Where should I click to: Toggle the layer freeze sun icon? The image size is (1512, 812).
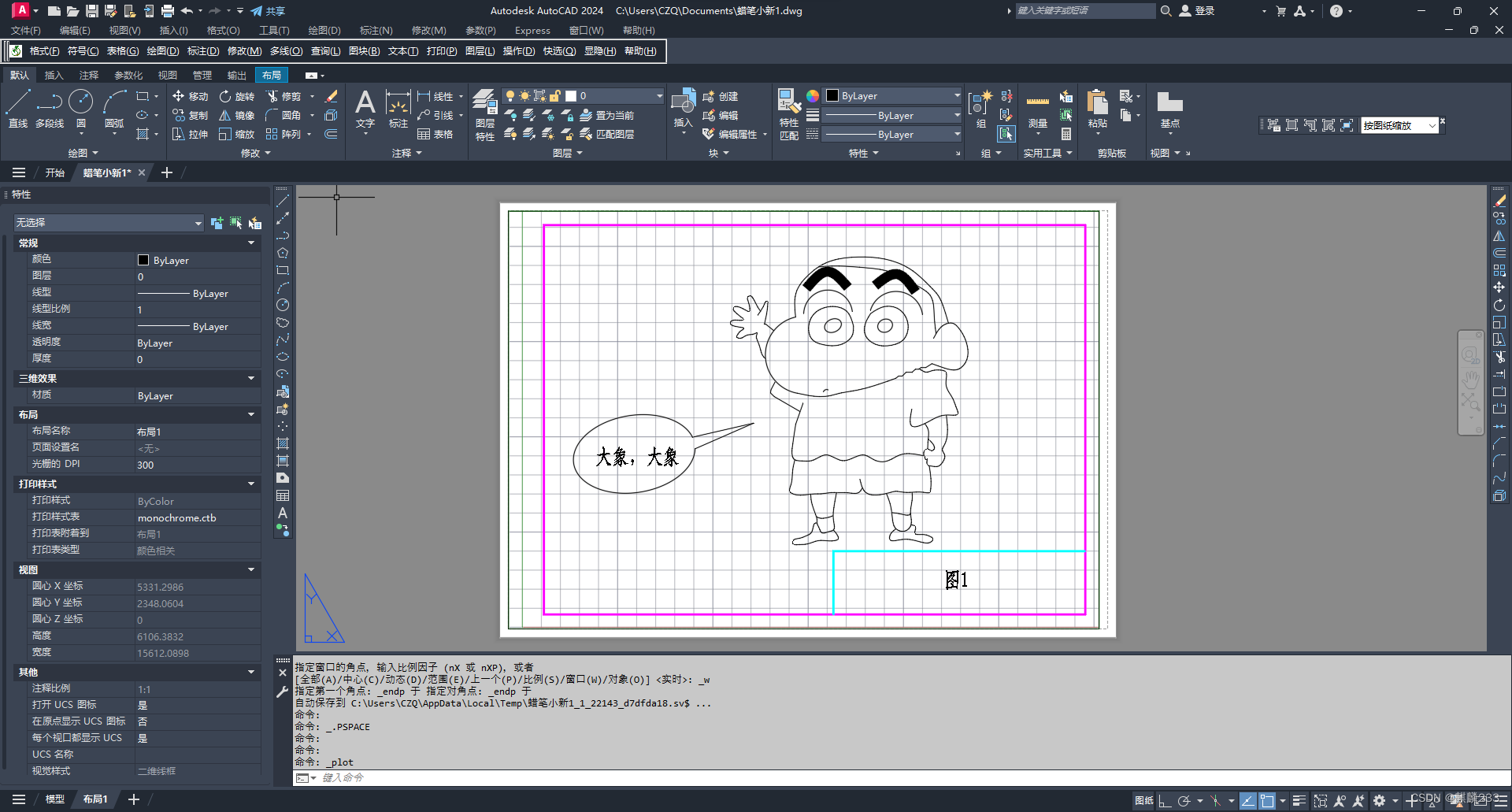pyautogui.click(x=524, y=96)
